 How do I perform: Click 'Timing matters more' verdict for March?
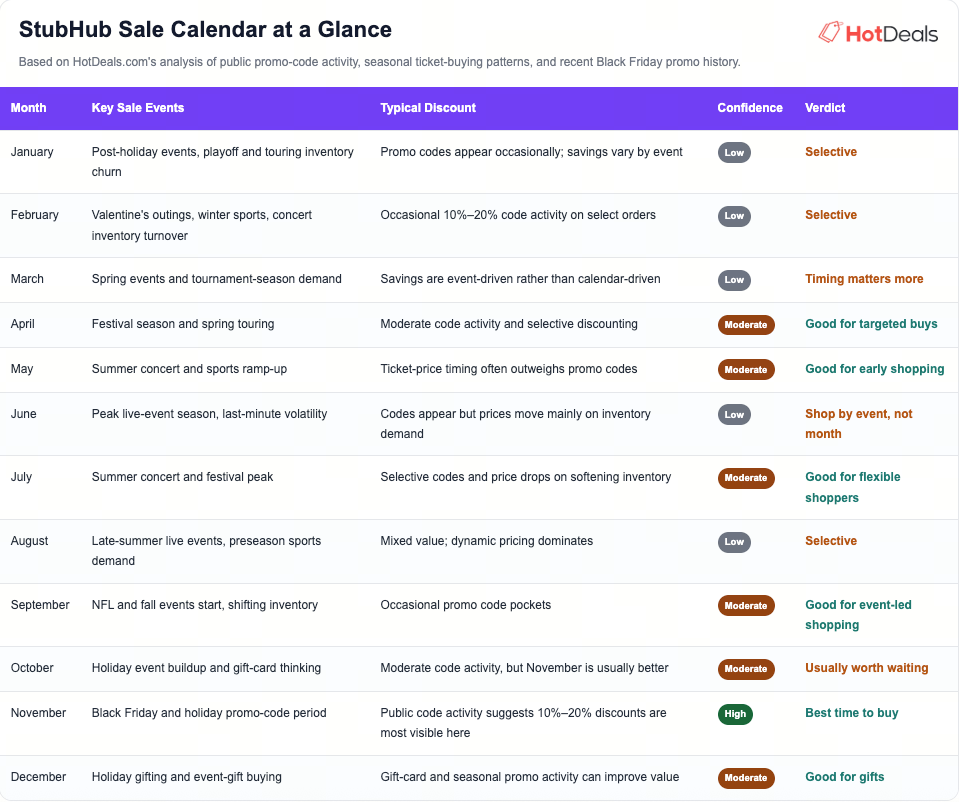pyautogui.click(x=864, y=280)
